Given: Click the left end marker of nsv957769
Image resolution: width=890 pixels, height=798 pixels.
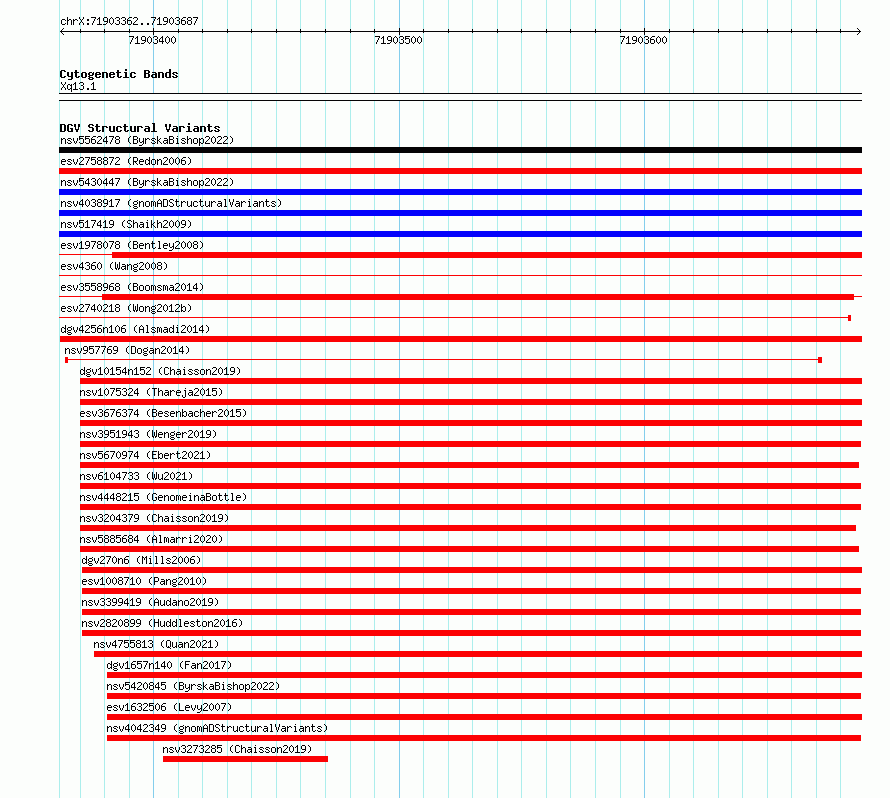Looking at the screenshot, I should pos(66,360).
